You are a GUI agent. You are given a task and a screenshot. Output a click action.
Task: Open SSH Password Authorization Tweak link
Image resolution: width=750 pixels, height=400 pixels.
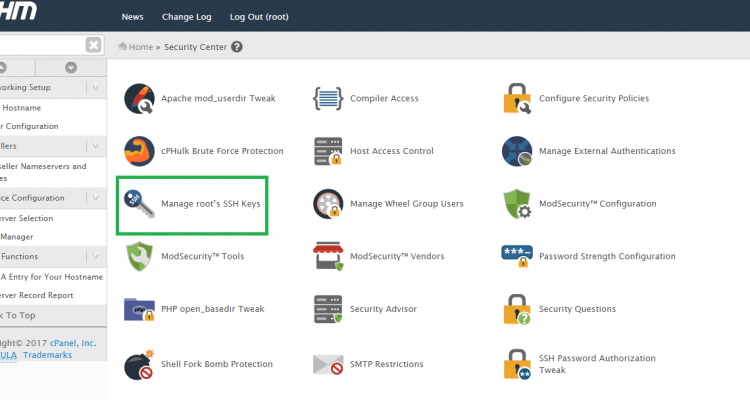click(x=597, y=364)
